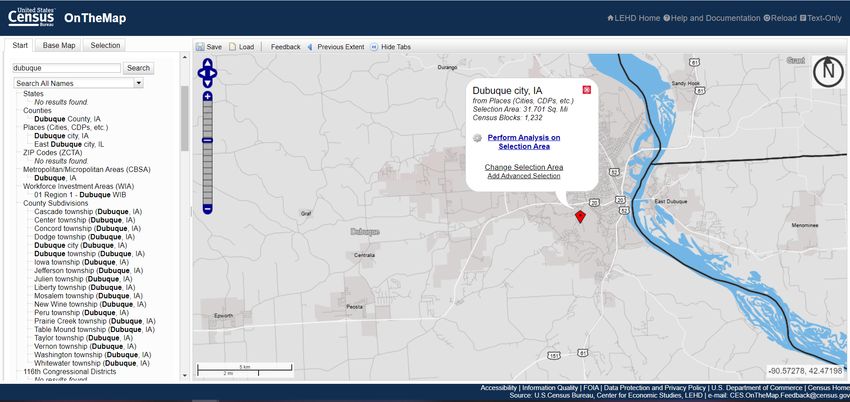Open Help and Documentation
This screenshot has height=402, width=850.
(712, 18)
